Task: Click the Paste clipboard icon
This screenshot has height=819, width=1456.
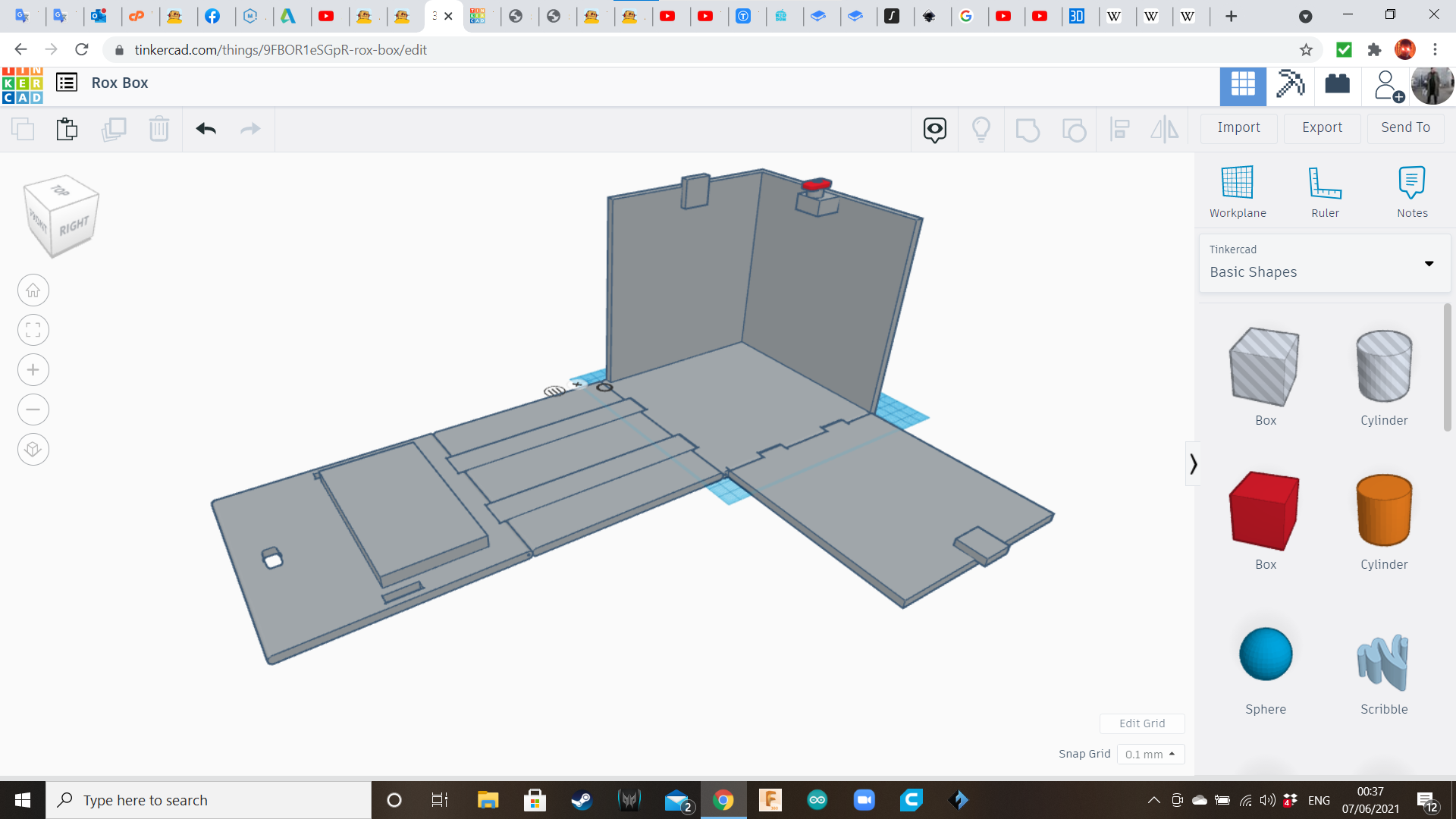Action: 67,129
